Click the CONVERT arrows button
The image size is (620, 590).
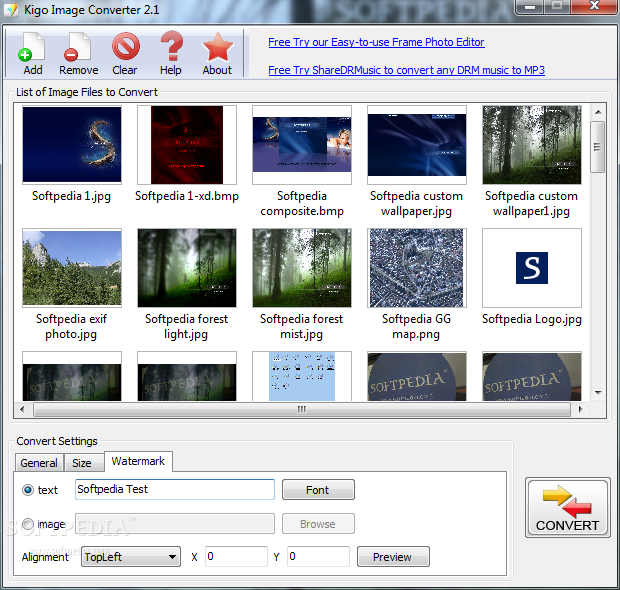(x=567, y=508)
